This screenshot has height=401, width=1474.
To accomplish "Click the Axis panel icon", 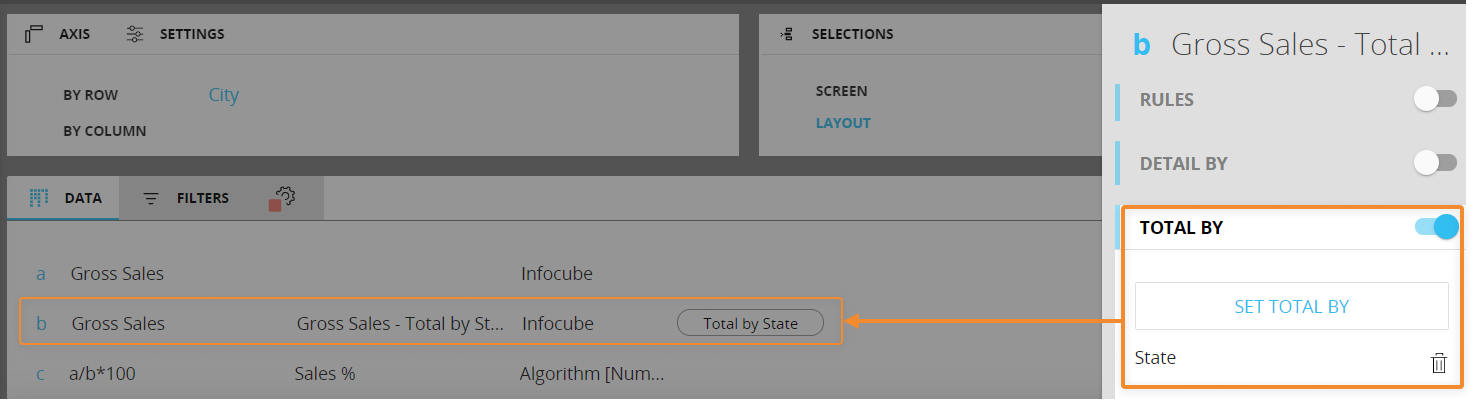I will coord(34,34).
